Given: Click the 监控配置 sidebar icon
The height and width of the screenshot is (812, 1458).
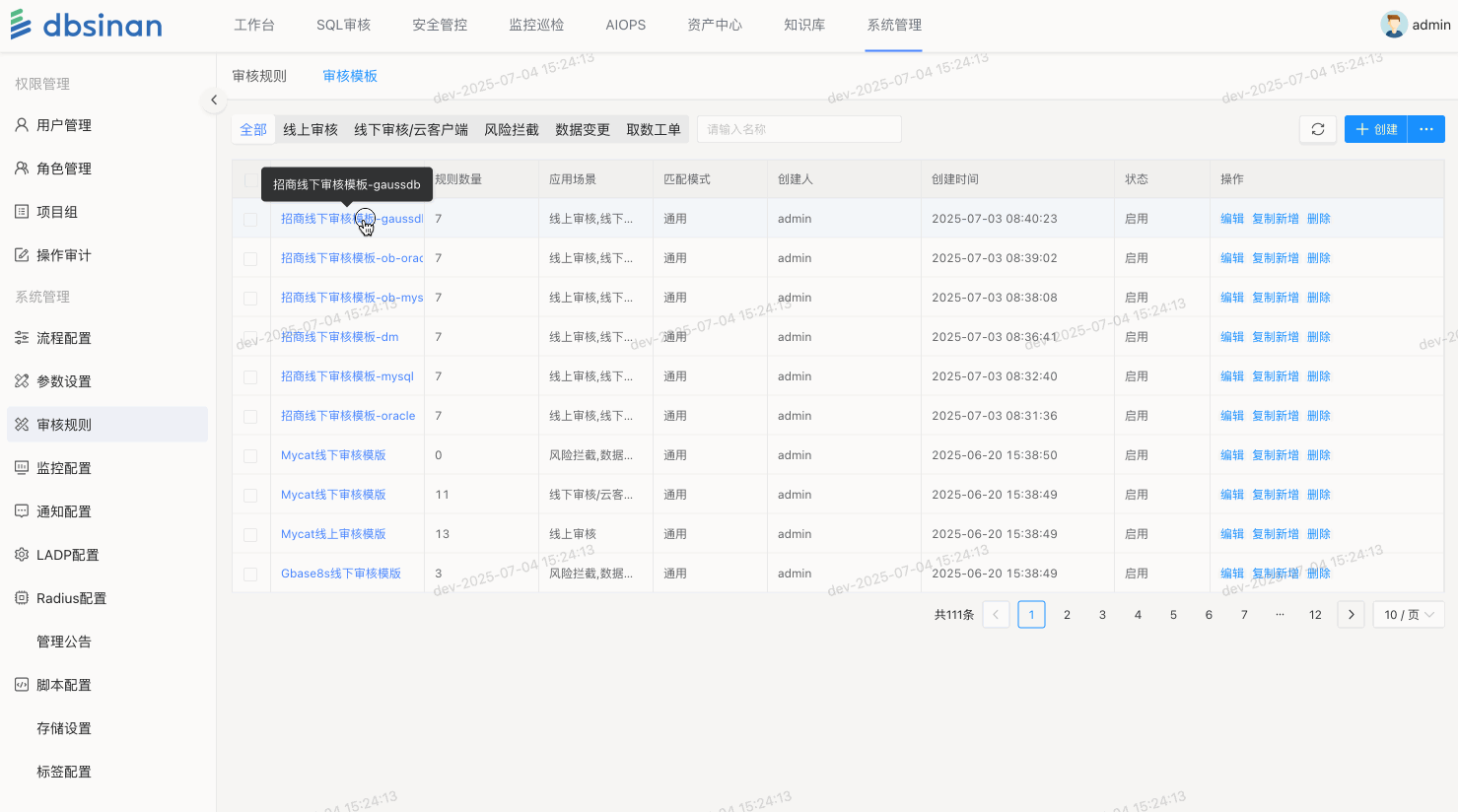Looking at the screenshot, I should click(22, 468).
